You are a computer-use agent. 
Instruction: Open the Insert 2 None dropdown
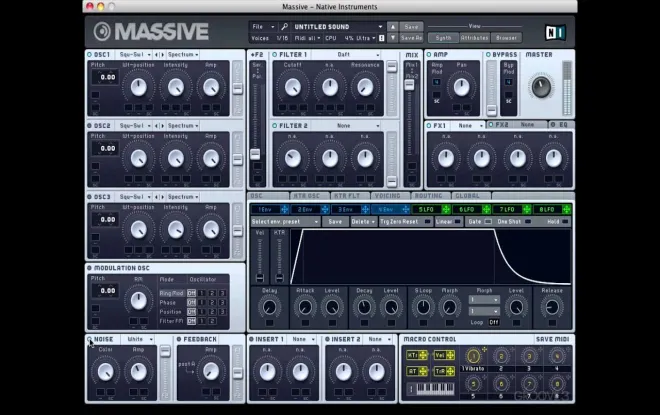378,339
